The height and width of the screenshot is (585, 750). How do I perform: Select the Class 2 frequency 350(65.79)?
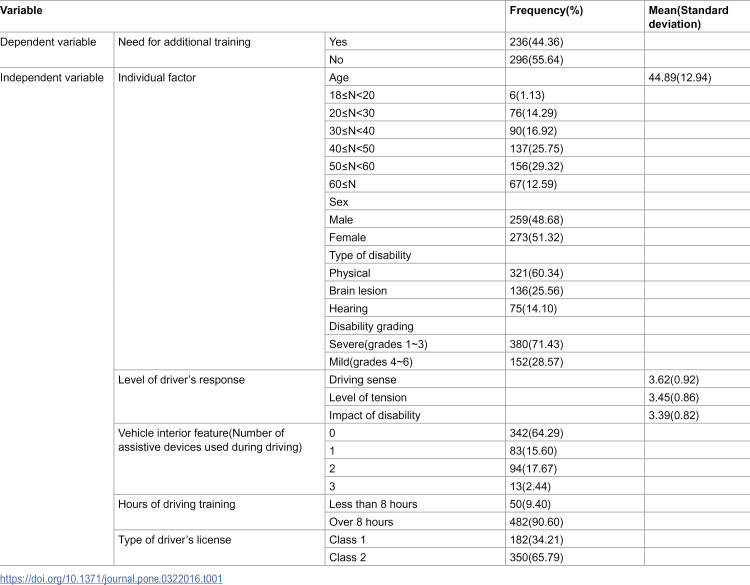pyautogui.click(x=536, y=557)
